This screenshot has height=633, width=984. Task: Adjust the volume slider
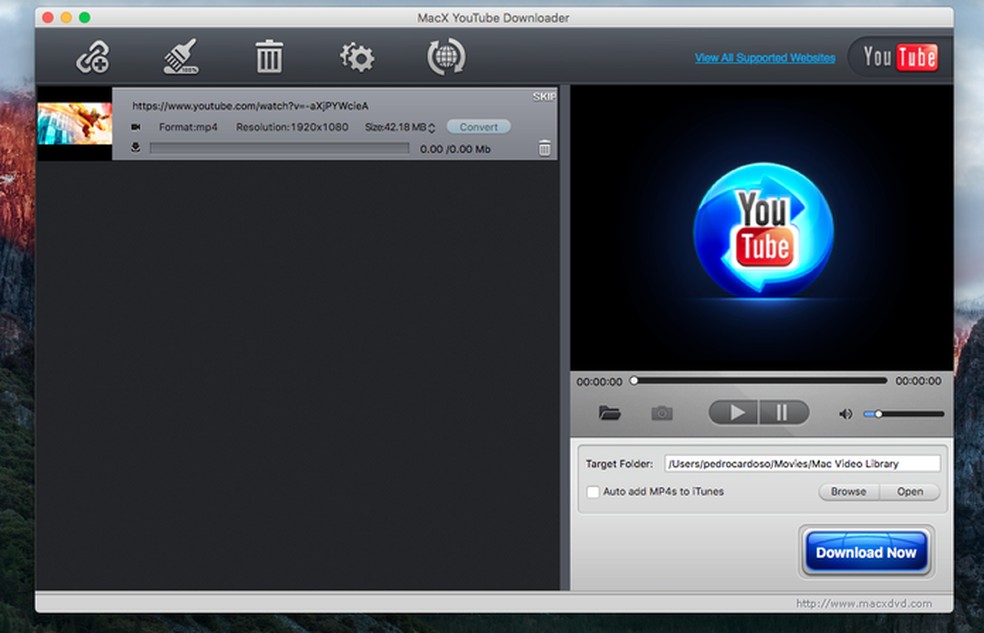pos(904,414)
